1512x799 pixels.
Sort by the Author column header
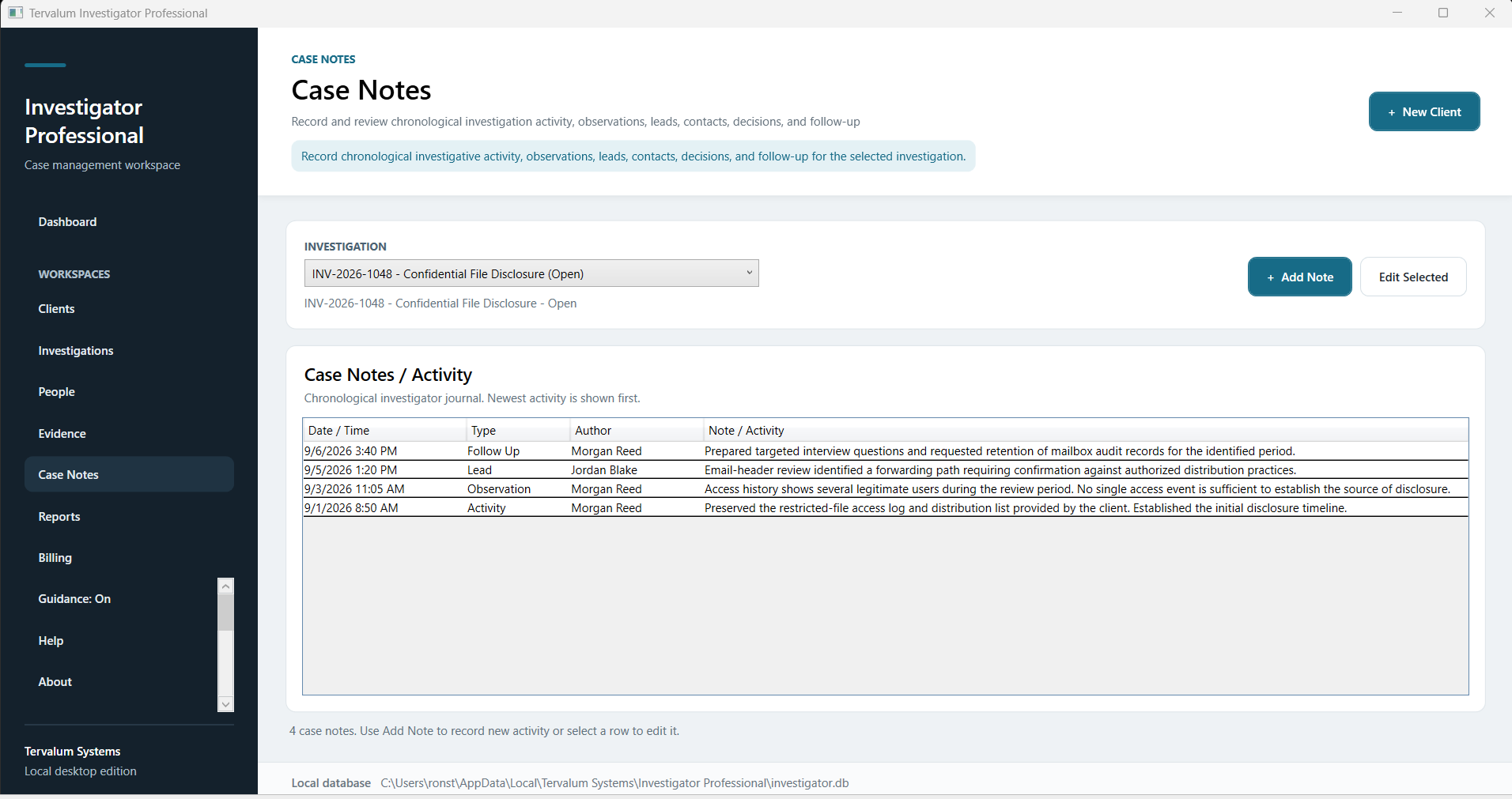coord(637,431)
